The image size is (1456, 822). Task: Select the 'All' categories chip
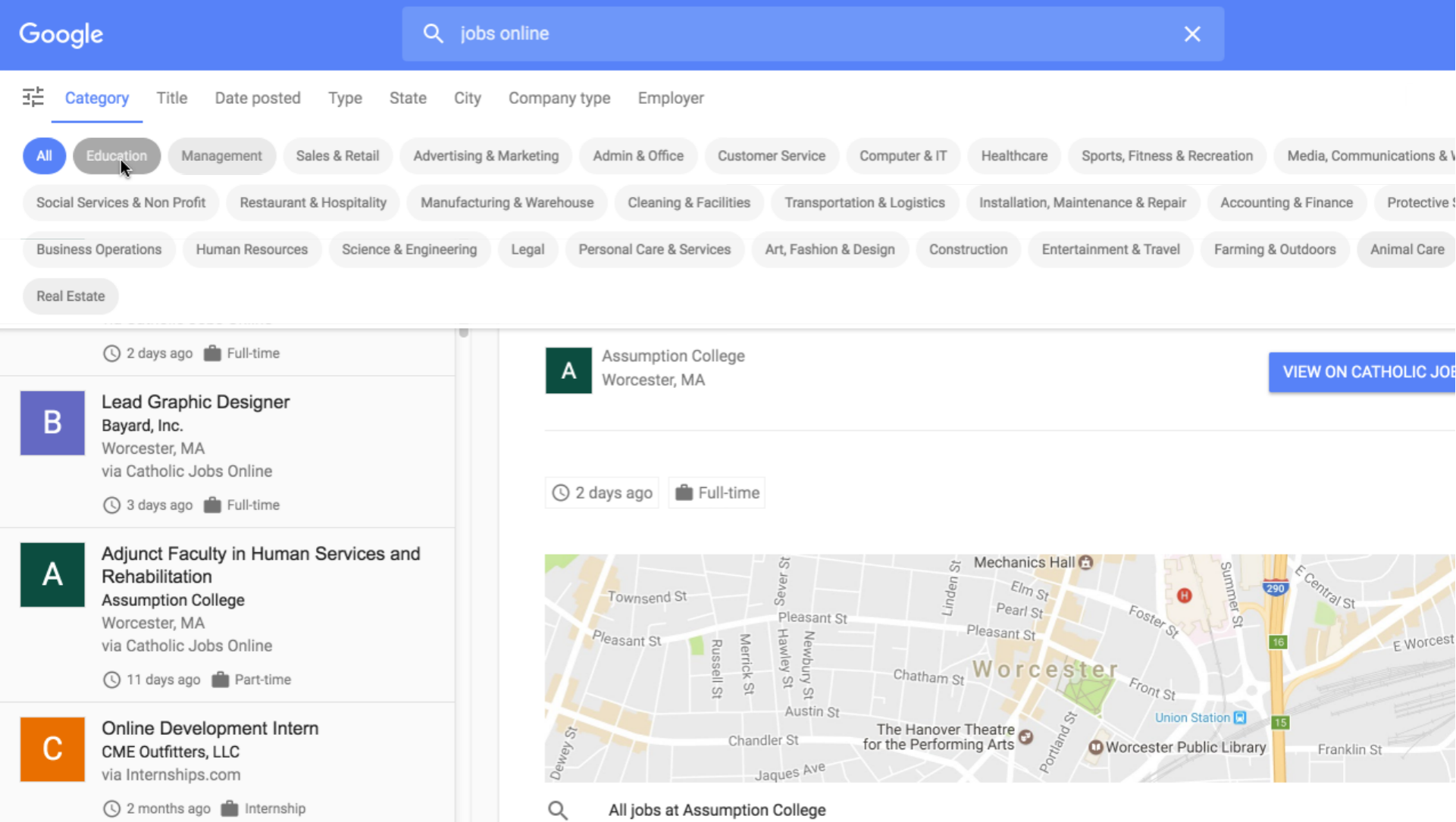44,155
